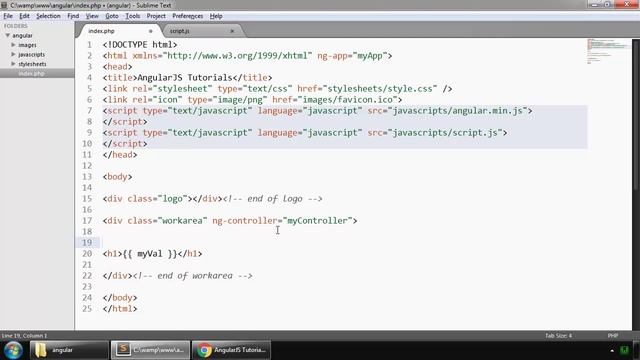Open the Find menu
Viewport: 640px width, 360px height.
coord(73,16)
